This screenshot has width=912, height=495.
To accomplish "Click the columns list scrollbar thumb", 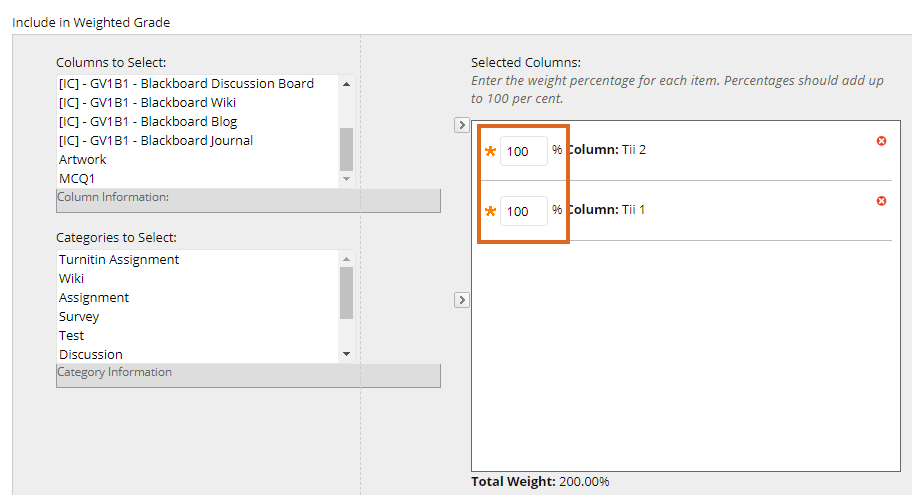I will (x=347, y=149).
